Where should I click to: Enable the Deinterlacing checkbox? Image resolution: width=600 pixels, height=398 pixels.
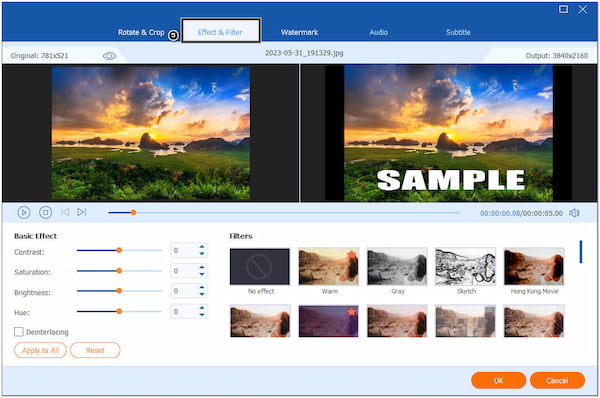pos(19,332)
